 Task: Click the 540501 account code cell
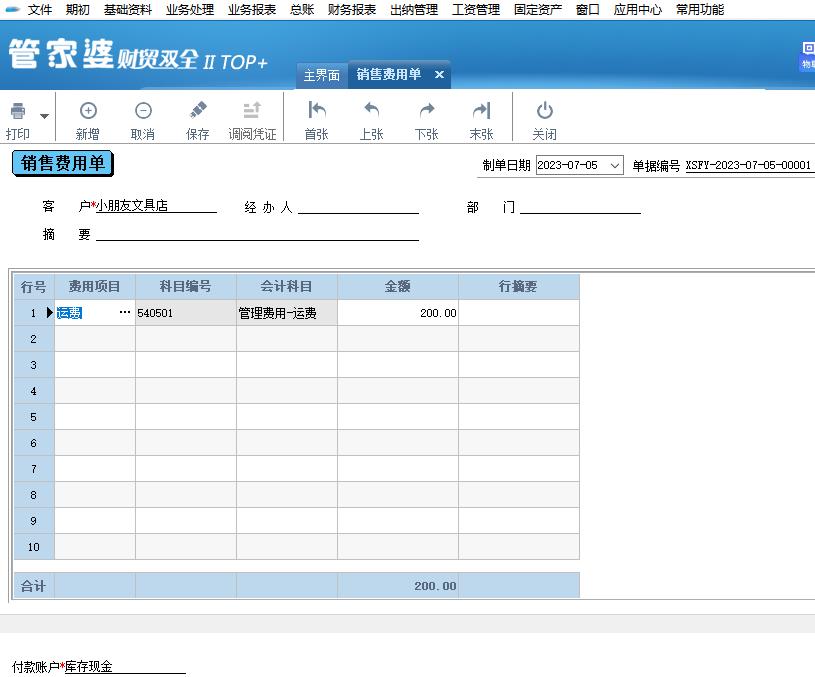pyautogui.click(x=186, y=313)
